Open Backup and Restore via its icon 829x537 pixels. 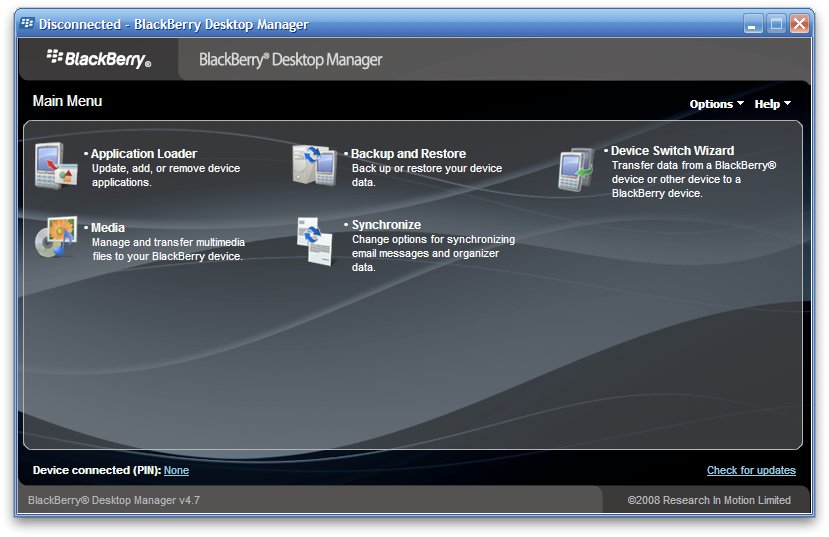(313, 165)
